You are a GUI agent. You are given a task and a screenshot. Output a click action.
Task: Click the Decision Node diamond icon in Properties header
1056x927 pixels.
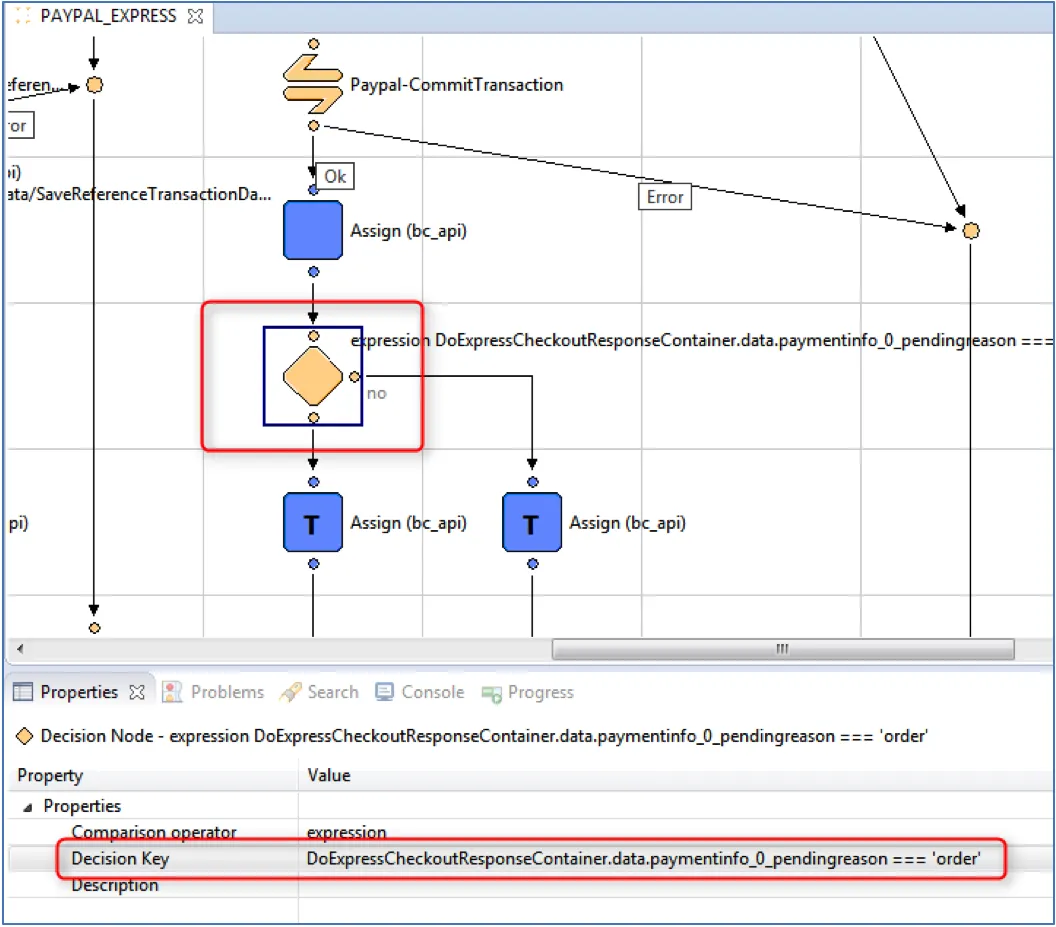[24, 736]
